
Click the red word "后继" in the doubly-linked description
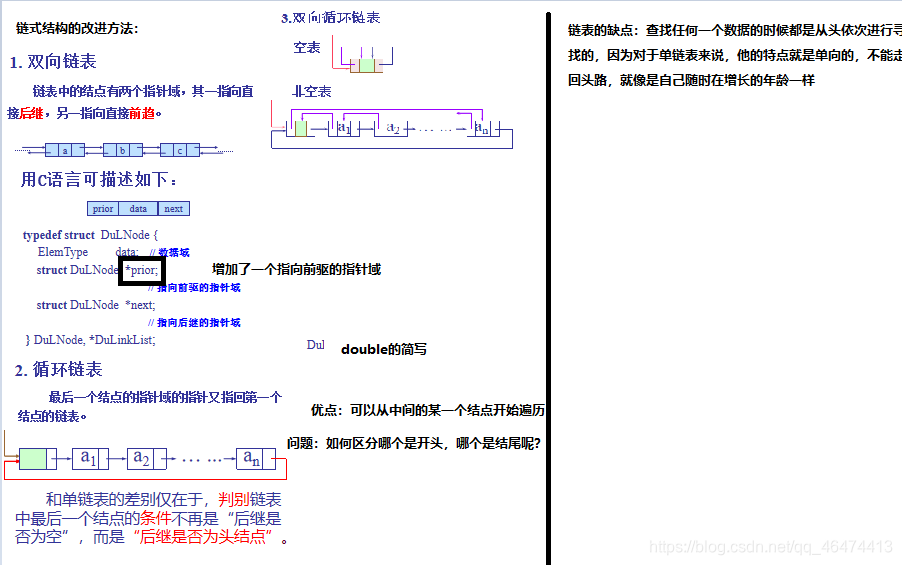click(x=32, y=113)
